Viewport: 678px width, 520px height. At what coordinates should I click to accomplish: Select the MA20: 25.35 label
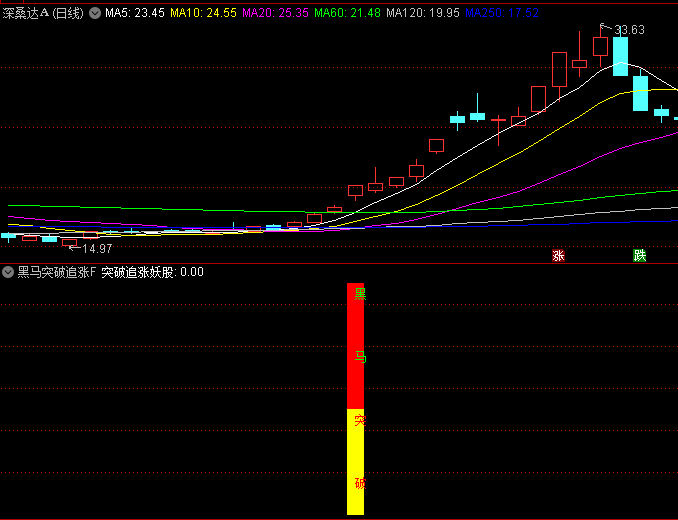click(275, 13)
